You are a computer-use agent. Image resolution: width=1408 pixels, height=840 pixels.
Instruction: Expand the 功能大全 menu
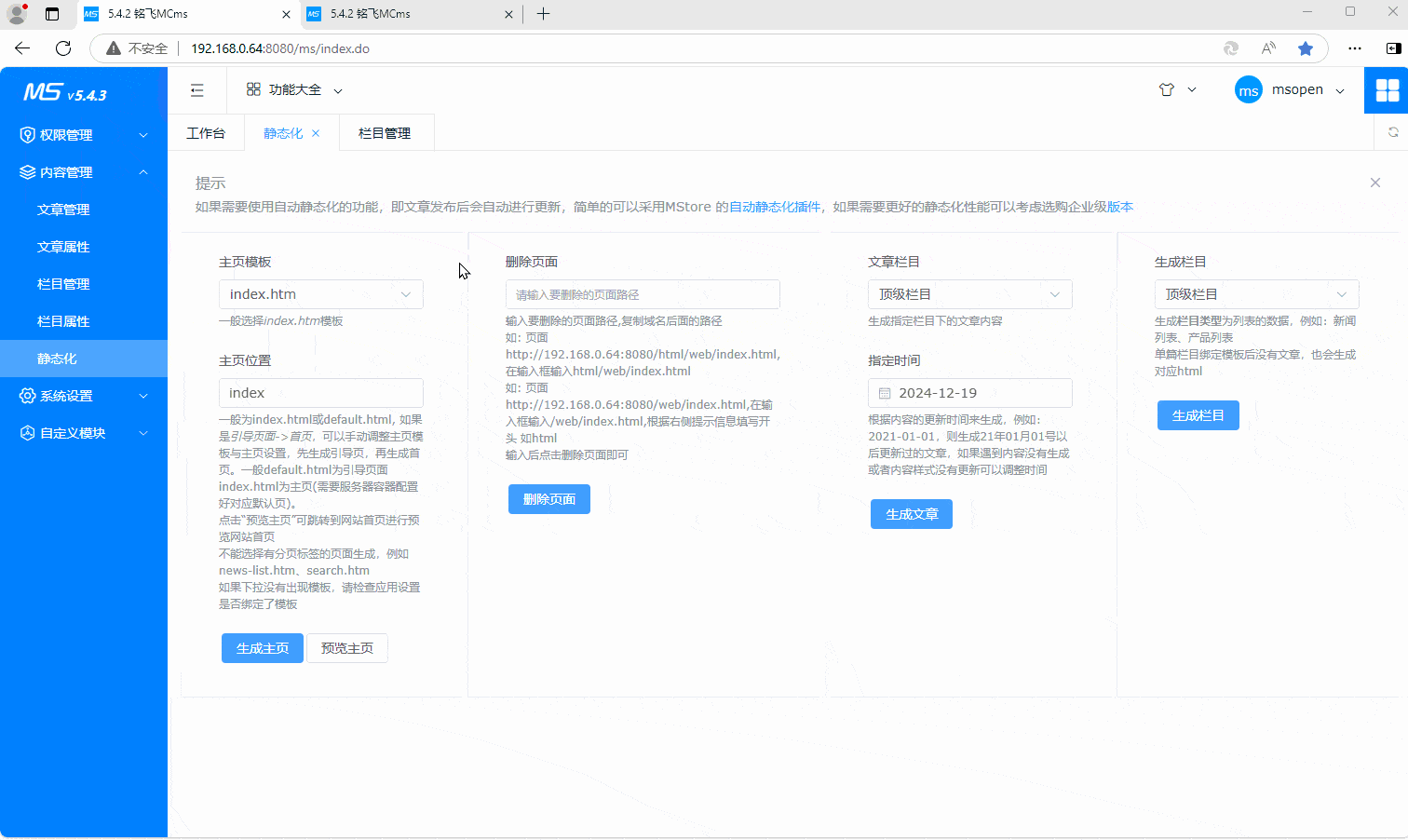pos(294,90)
